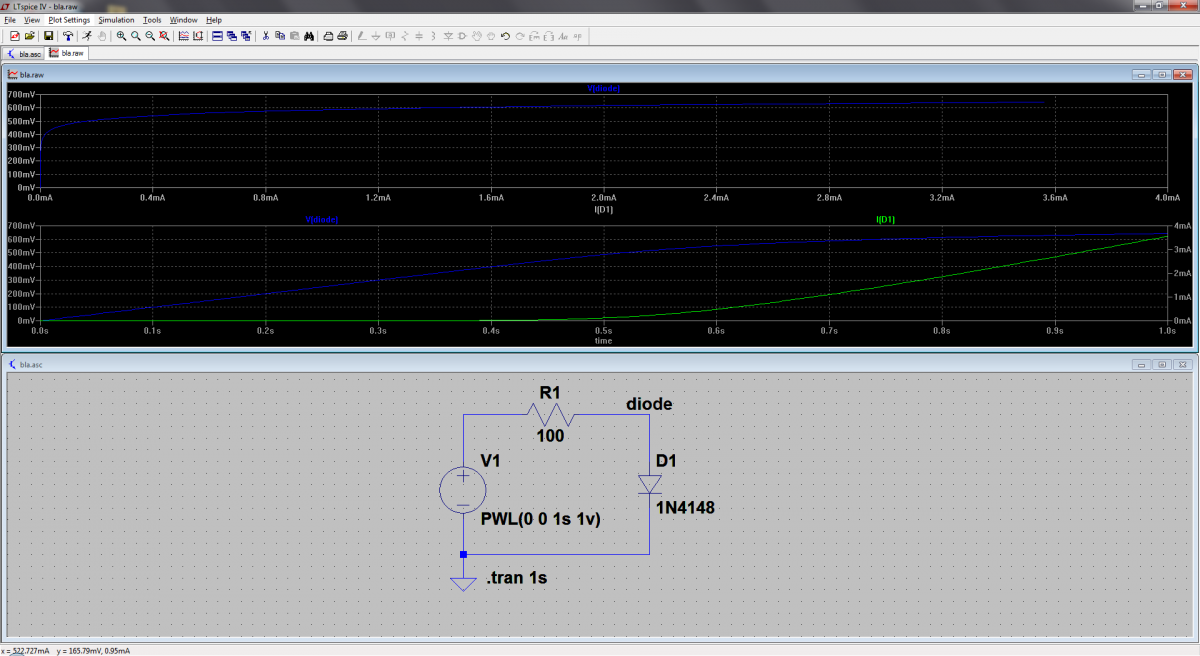The width and height of the screenshot is (1200, 656).
Task: Select the Place Resistor tool
Action: (404, 36)
